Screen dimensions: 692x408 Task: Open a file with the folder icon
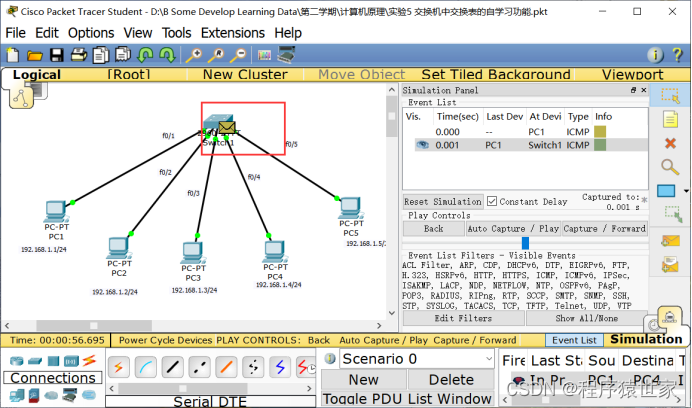34,55
